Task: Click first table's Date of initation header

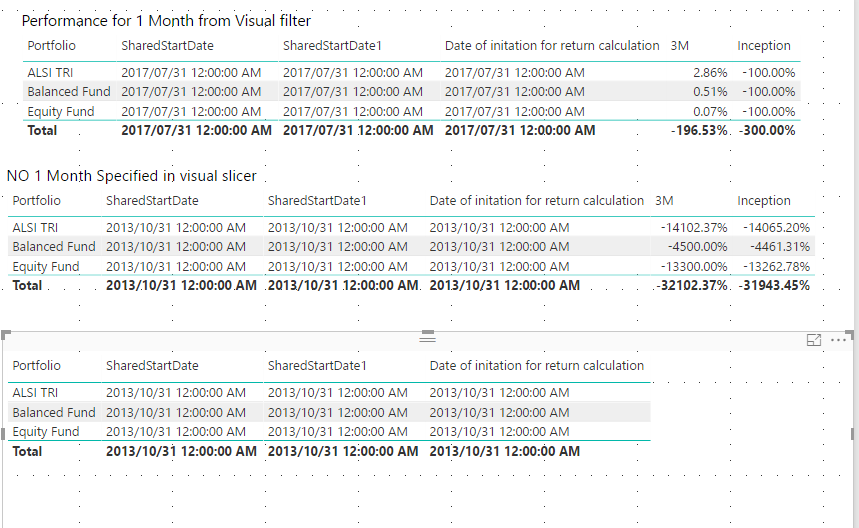Action: (x=552, y=45)
